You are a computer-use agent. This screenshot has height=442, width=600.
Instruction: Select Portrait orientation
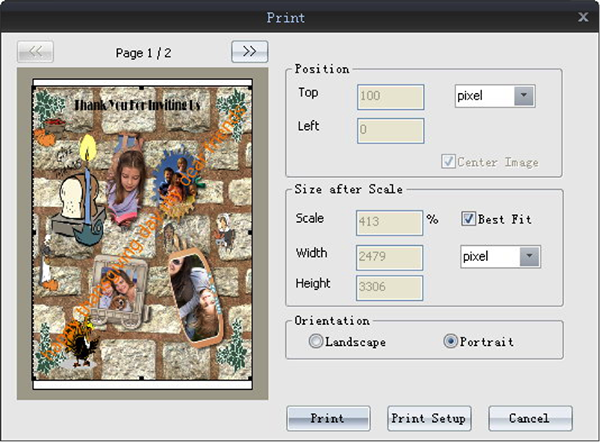click(450, 342)
